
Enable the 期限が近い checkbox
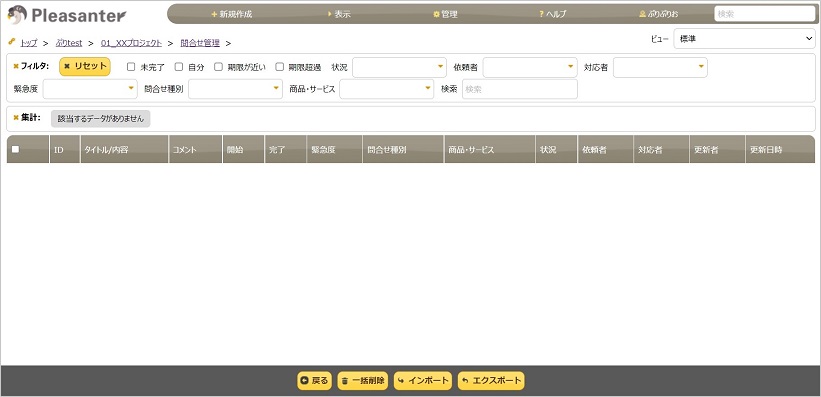click(218, 67)
